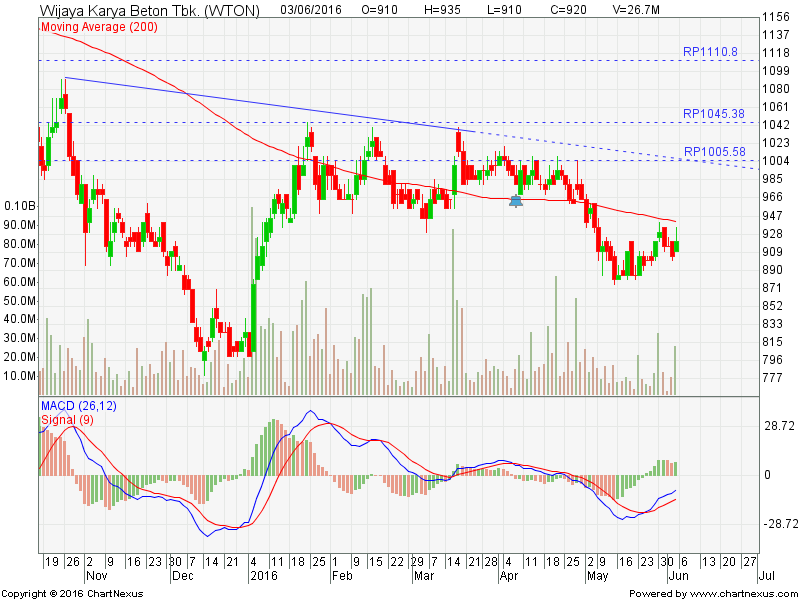Click the high value 'H=935'
This screenshot has height=600, width=800.
click(x=443, y=10)
